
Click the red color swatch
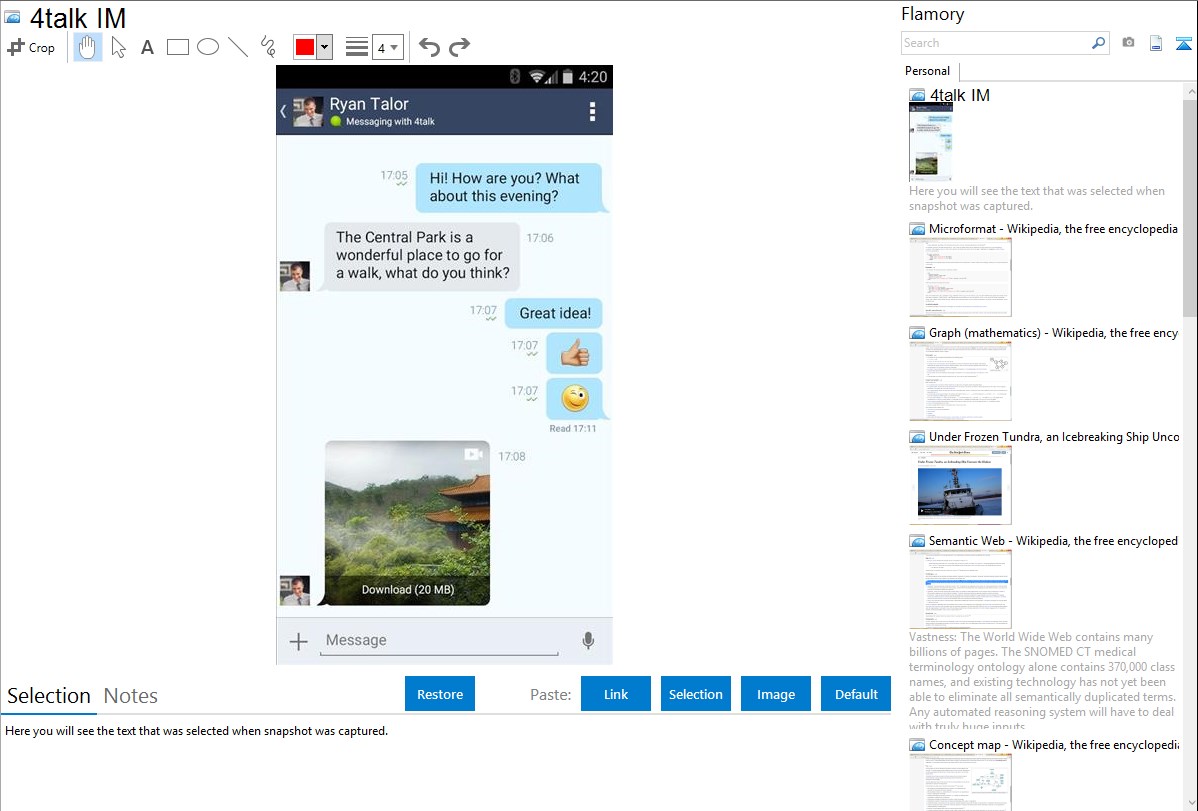pyautogui.click(x=305, y=47)
